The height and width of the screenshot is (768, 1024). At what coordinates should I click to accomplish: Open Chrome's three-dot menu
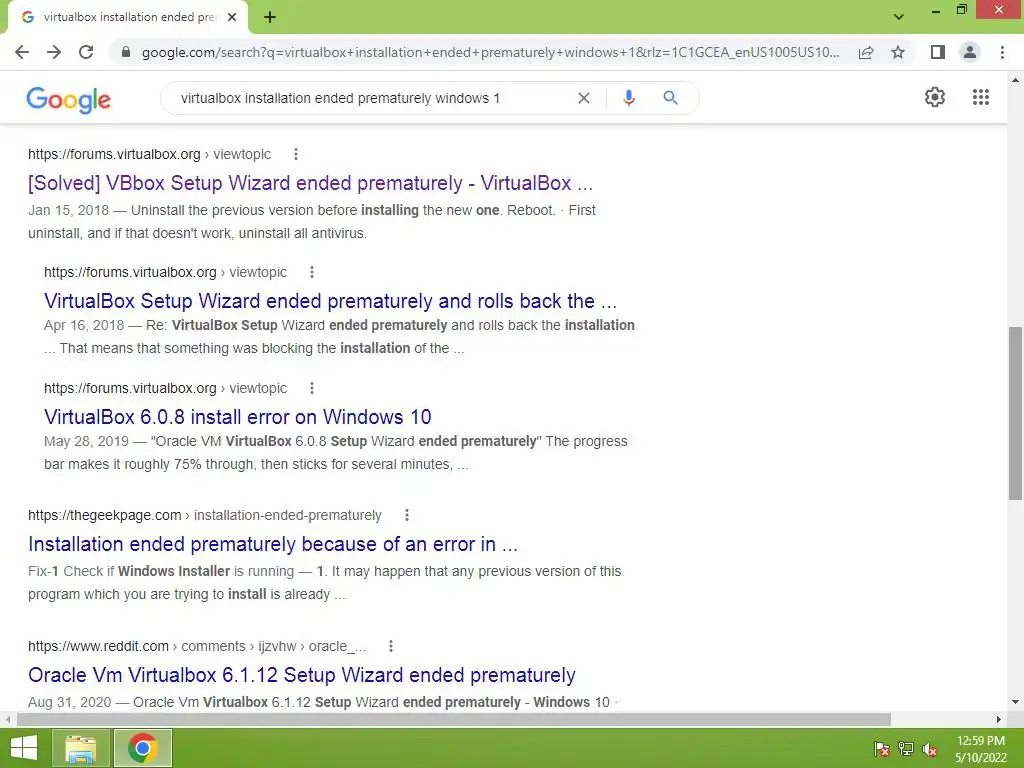[1002, 52]
